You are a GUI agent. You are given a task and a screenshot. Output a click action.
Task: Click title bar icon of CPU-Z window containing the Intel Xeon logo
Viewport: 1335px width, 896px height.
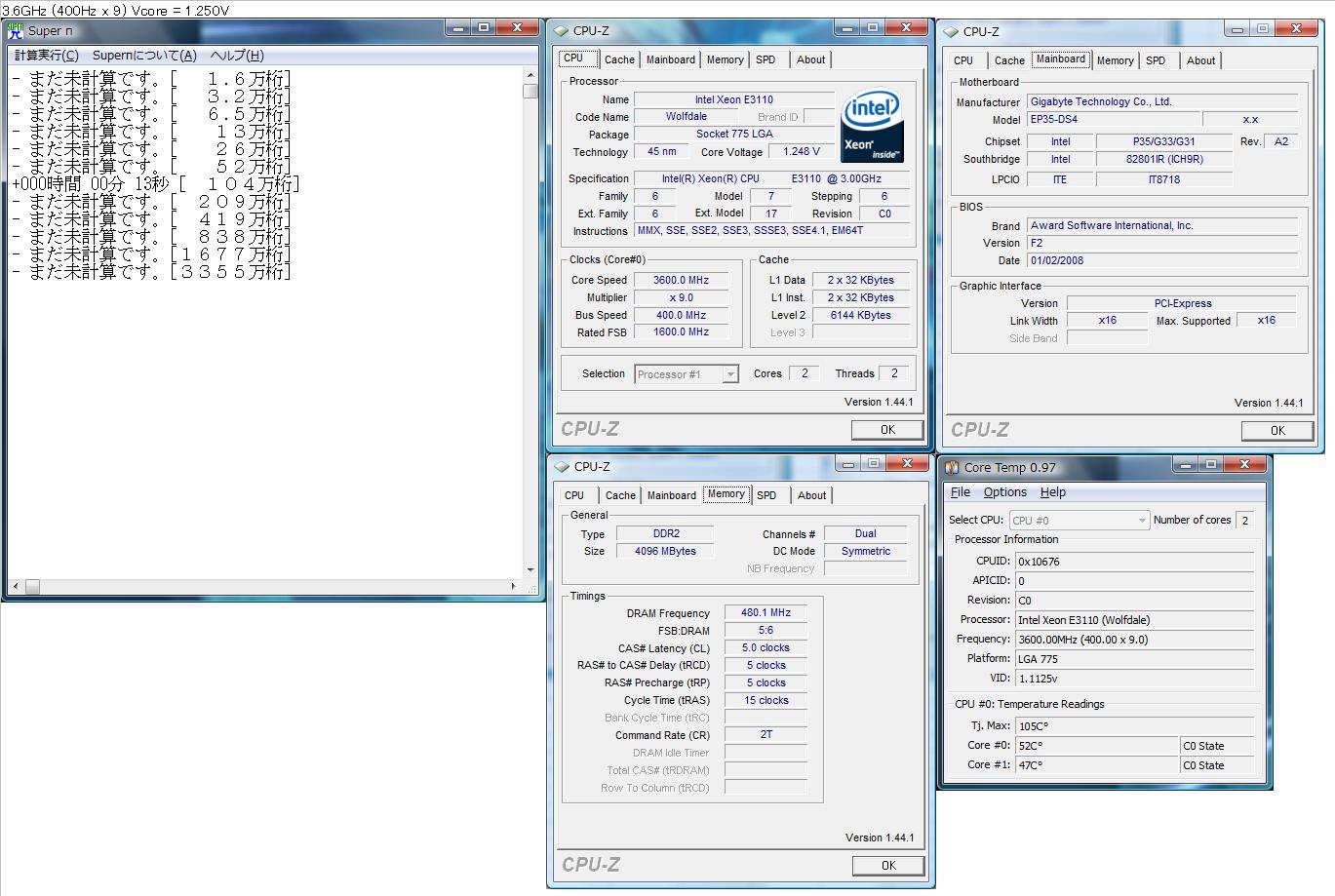[x=562, y=31]
